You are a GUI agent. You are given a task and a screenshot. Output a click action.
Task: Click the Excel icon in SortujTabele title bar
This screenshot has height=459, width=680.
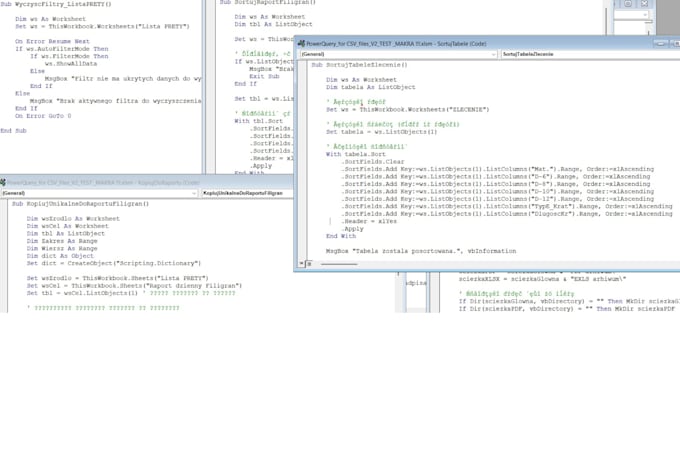tap(301, 44)
